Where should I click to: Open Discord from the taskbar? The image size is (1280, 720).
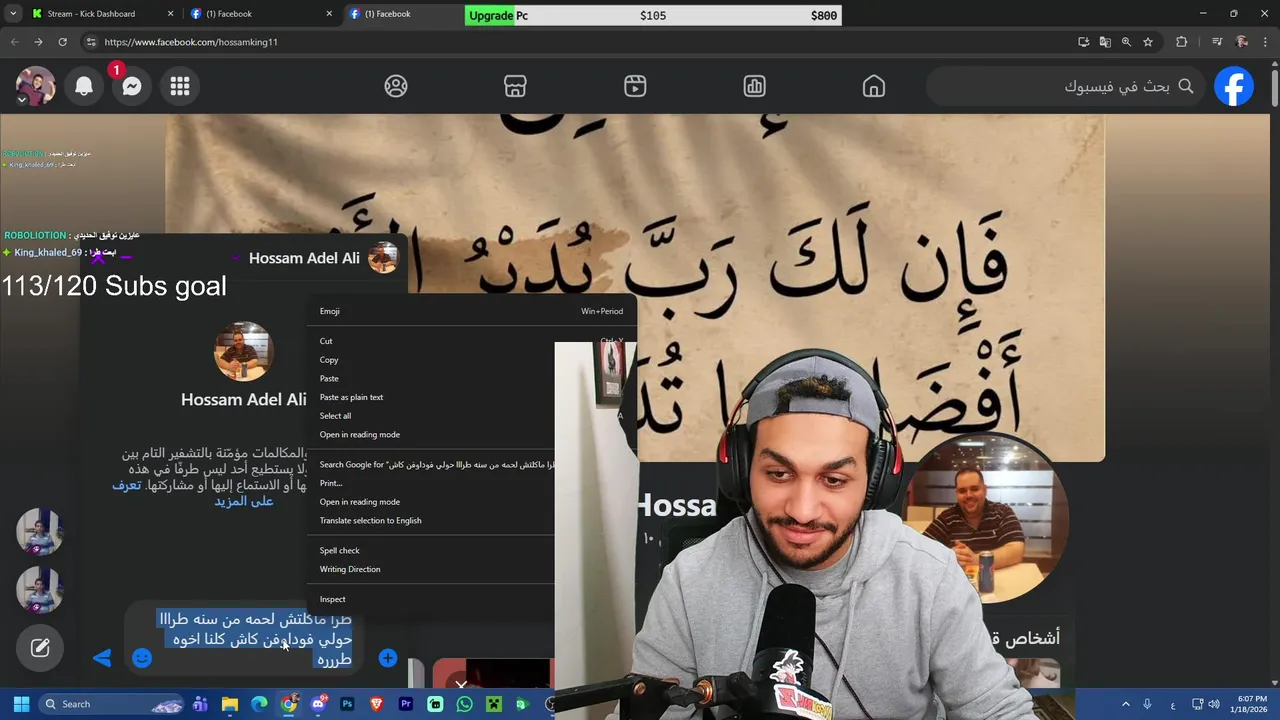[318, 704]
